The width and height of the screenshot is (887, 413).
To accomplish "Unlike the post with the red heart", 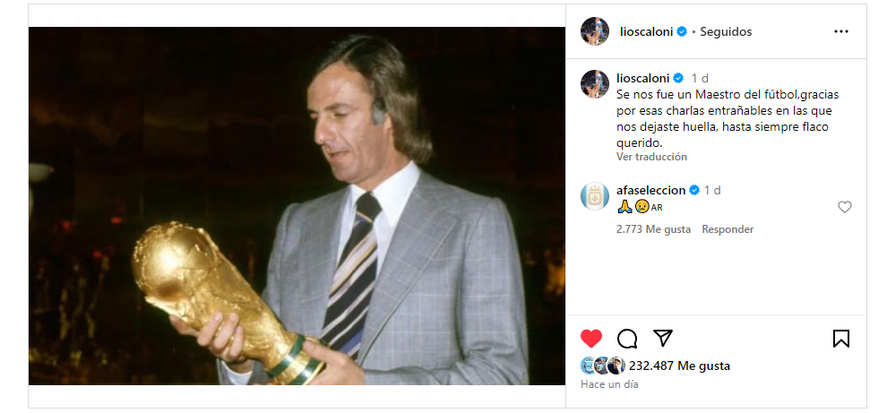I will [591, 338].
